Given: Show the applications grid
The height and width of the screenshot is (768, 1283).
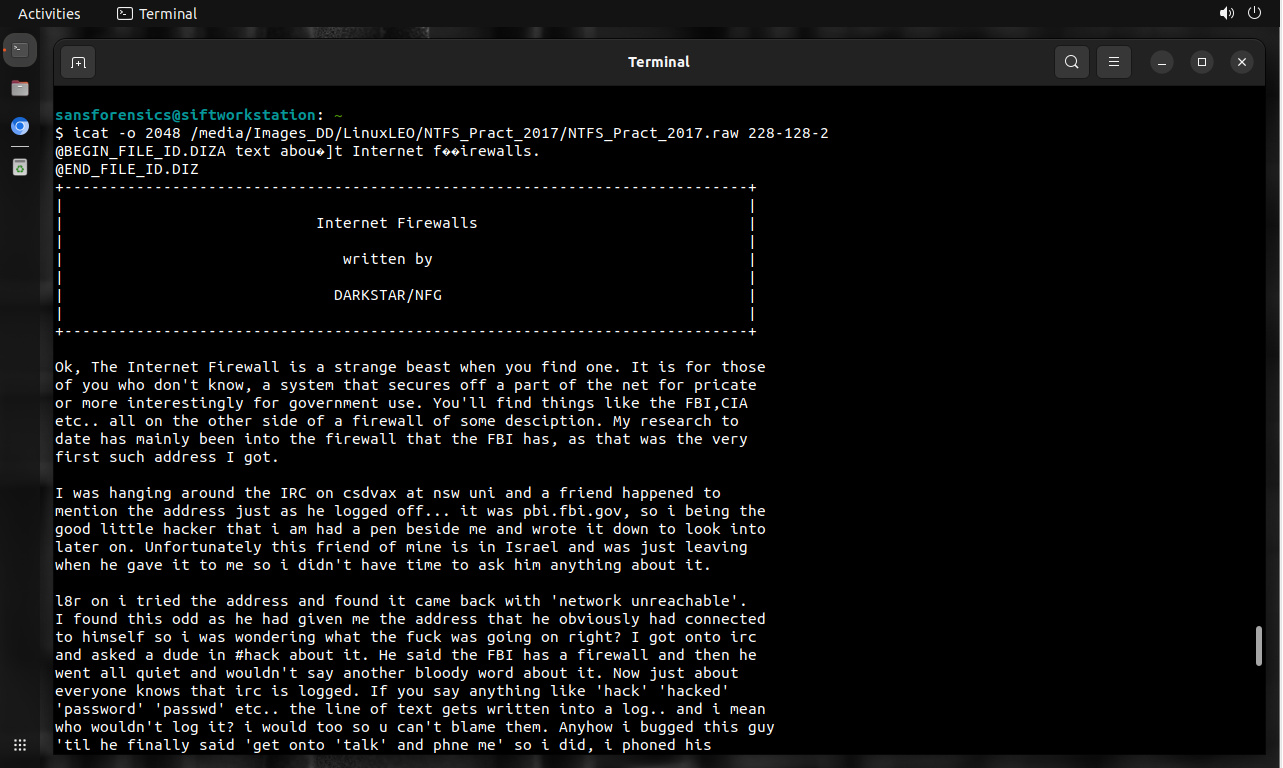Looking at the screenshot, I should pyautogui.click(x=20, y=745).
